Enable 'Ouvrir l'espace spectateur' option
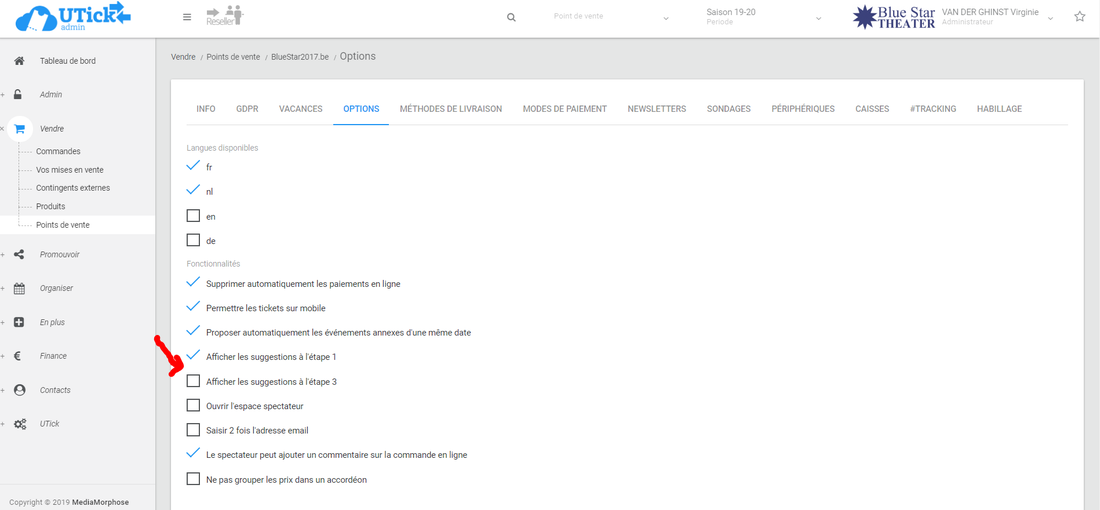Viewport: 1100px width, 510px height. [x=193, y=406]
